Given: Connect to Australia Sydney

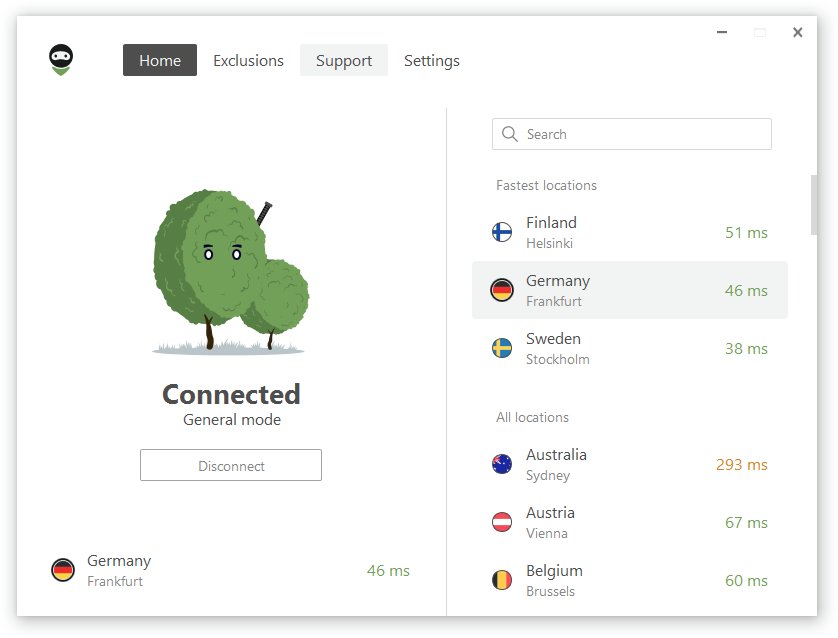Looking at the screenshot, I should click(630, 464).
